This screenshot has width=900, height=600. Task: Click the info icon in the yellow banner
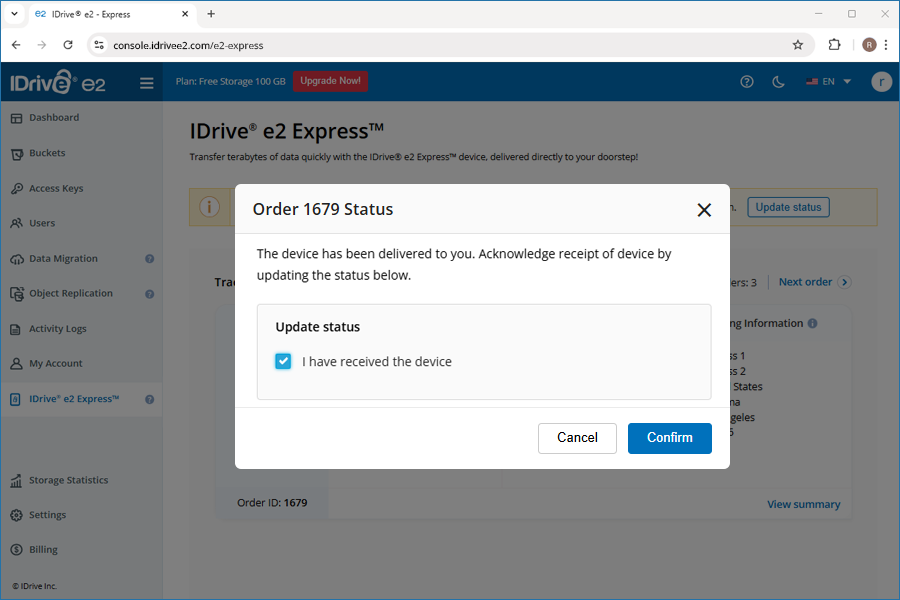pyautogui.click(x=210, y=207)
